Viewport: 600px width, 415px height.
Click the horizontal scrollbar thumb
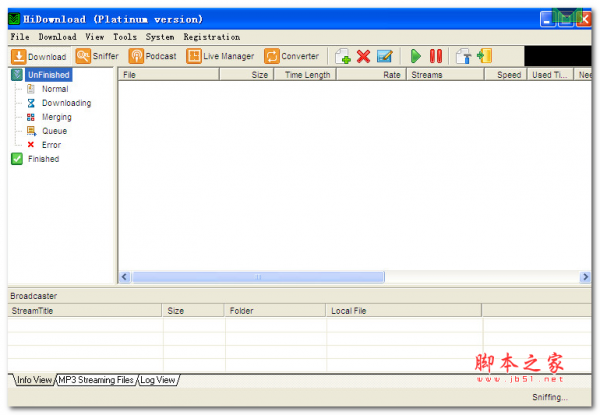(258, 277)
